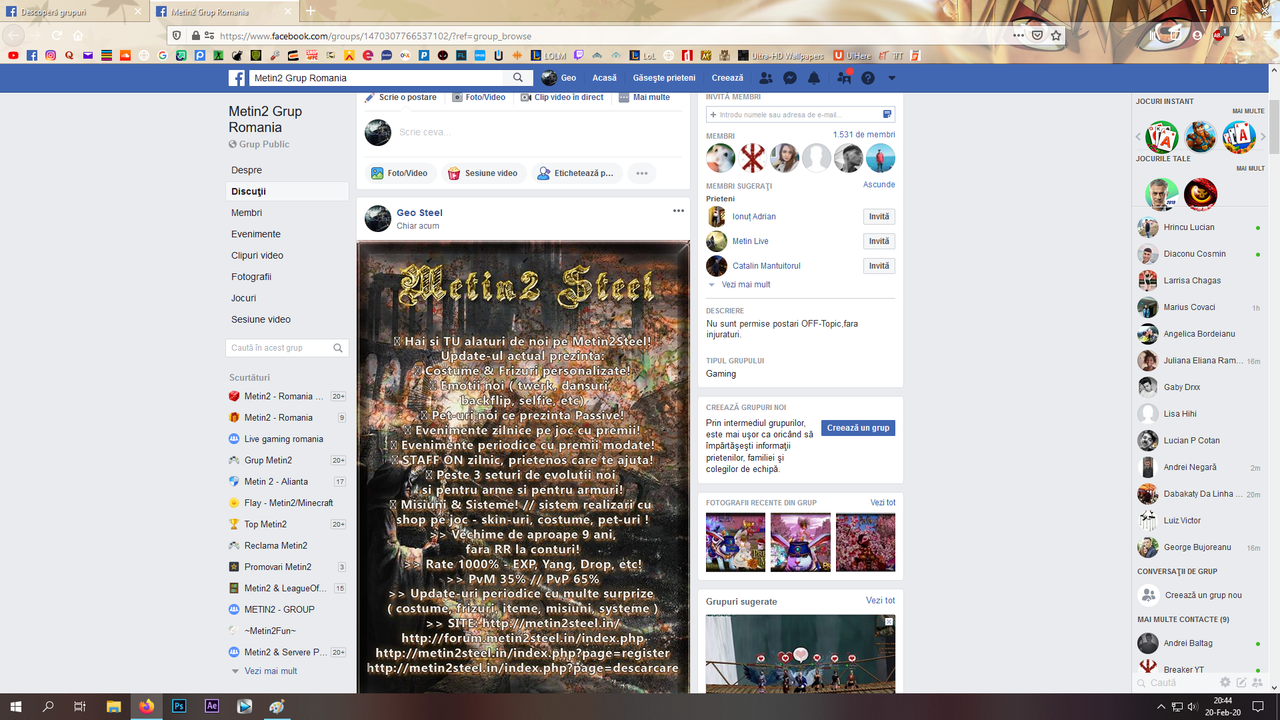The width and height of the screenshot is (1280, 720).
Task: Open the Messenger icon in top bar
Action: tap(790, 78)
